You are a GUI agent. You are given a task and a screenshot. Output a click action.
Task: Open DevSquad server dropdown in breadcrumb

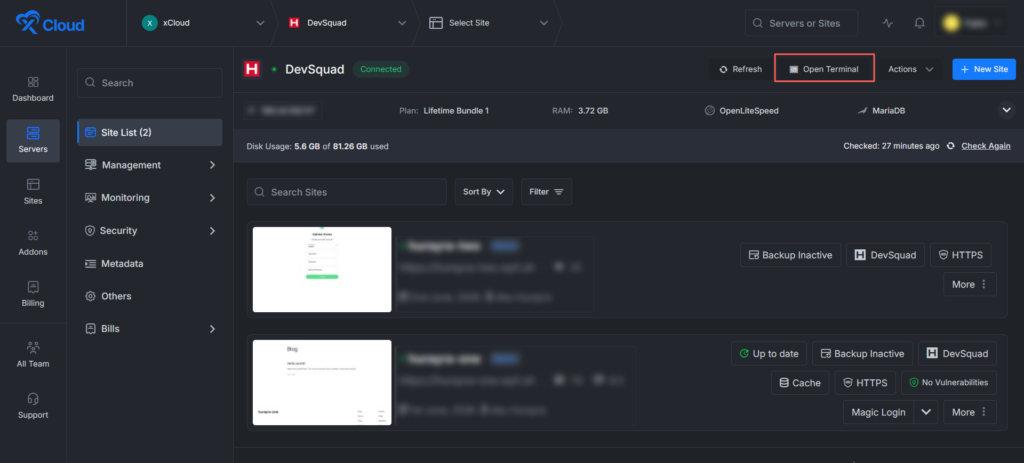coord(402,23)
